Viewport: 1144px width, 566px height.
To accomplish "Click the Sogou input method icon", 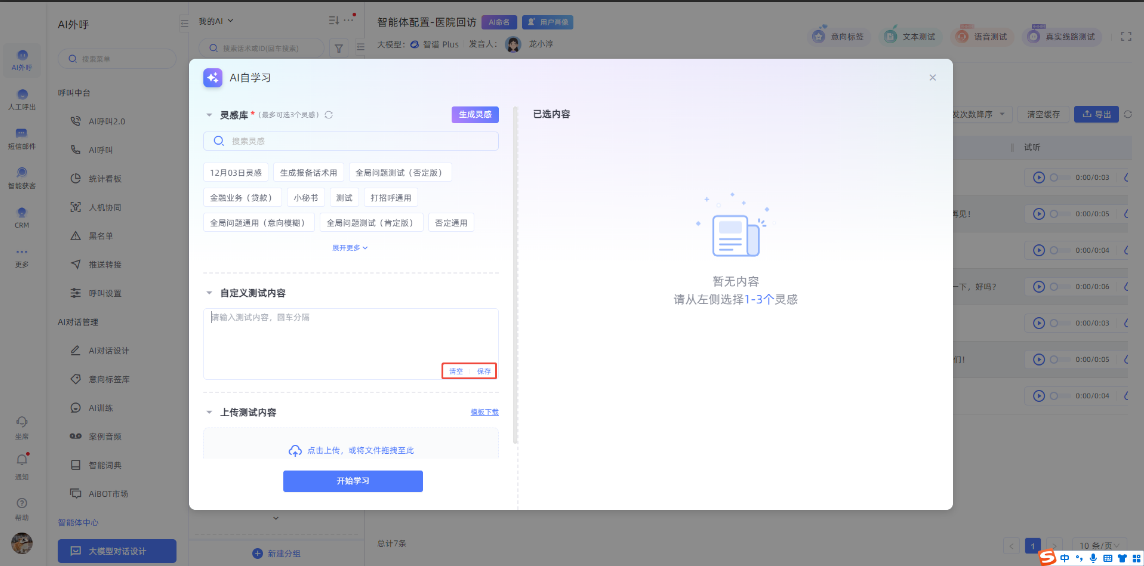I will (x=1047, y=557).
